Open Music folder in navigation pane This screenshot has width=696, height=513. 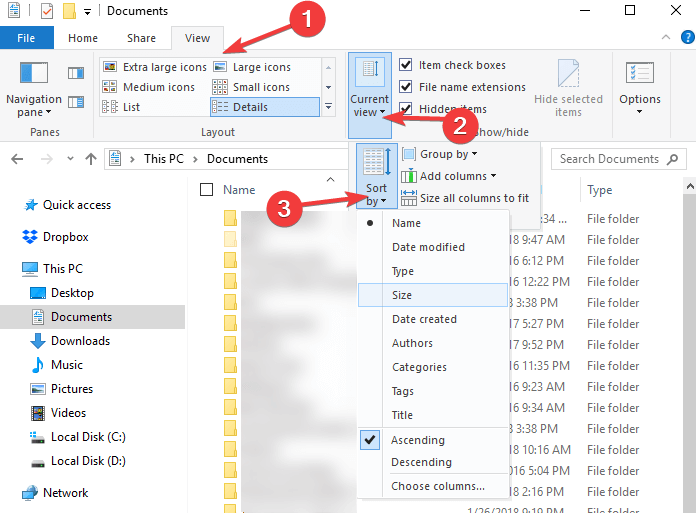(57, 365)
